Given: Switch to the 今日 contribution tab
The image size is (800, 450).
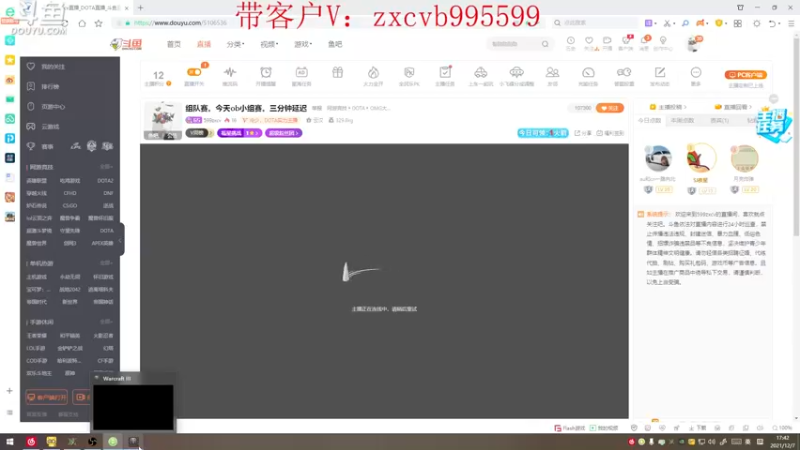Looking at the screenshot, I should 649,120.
